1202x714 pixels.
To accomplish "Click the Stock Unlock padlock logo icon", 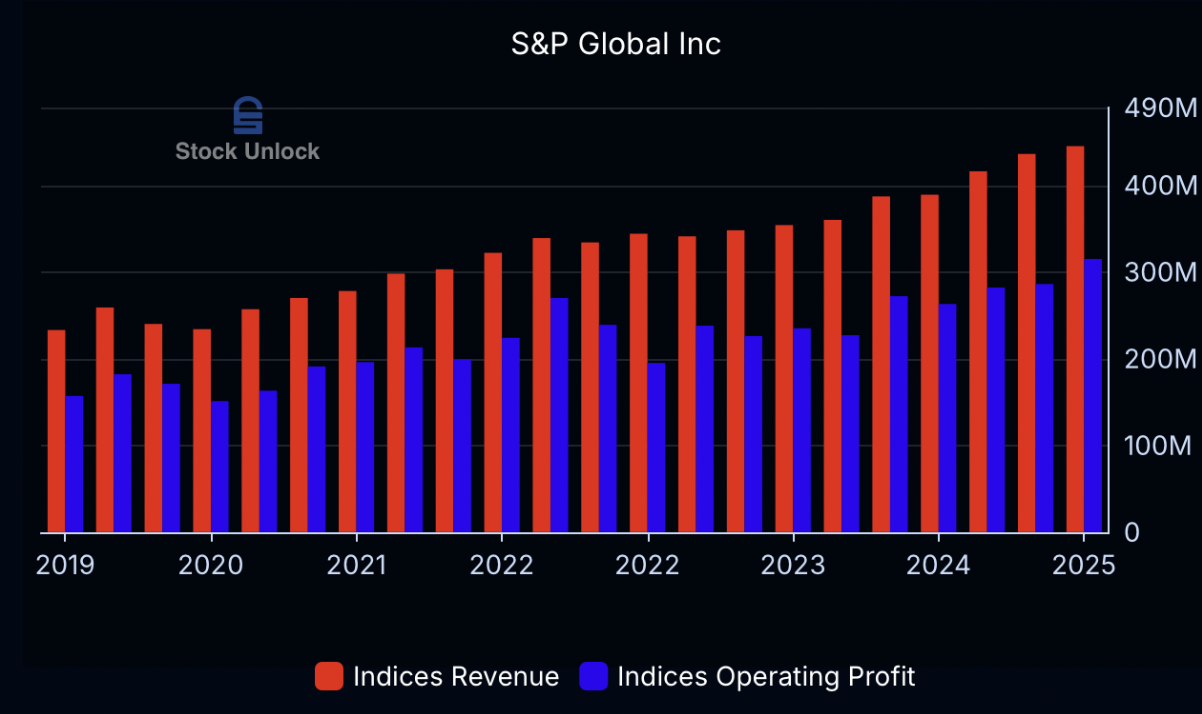I will [x=247, y=116].
